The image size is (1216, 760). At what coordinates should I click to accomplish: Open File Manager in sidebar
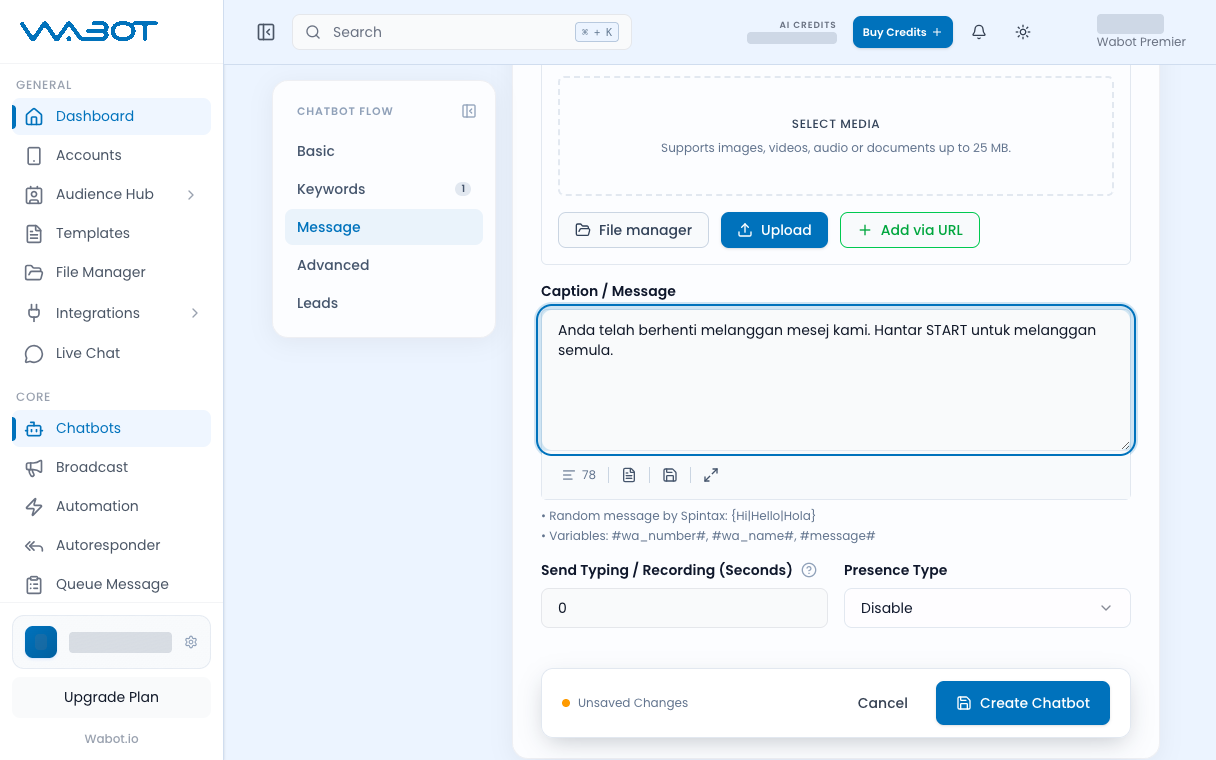(112, 272)
